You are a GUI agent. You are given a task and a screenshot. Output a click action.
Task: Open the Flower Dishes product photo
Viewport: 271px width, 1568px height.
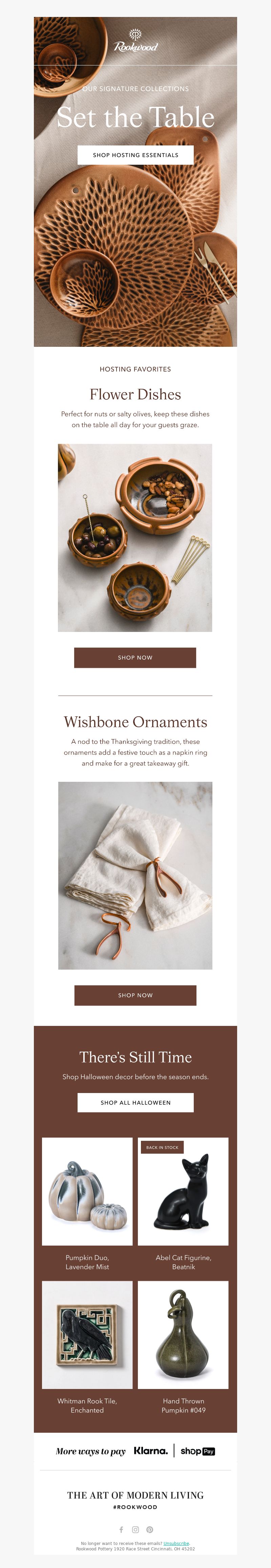point(135,537)
